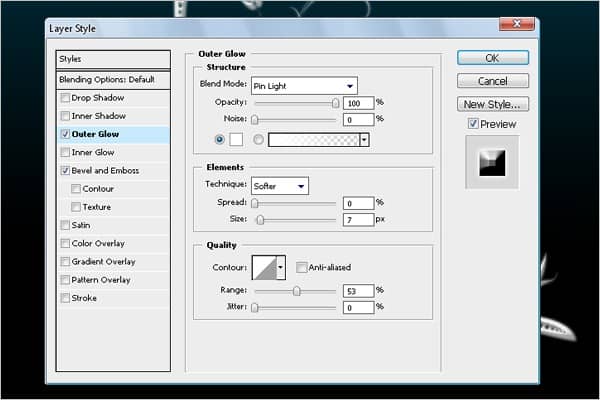
Task: Click the New Style... button
Action: 493,104
